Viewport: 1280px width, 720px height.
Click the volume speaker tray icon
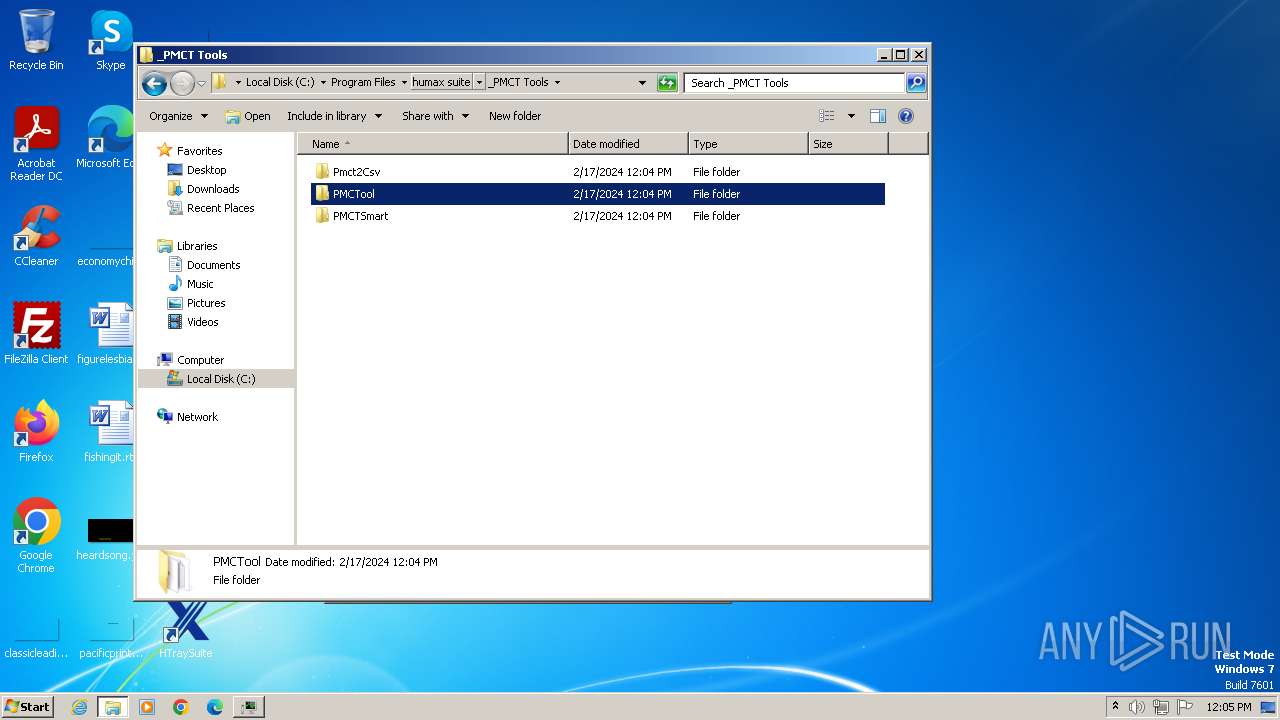click(x=1137, y=707)
